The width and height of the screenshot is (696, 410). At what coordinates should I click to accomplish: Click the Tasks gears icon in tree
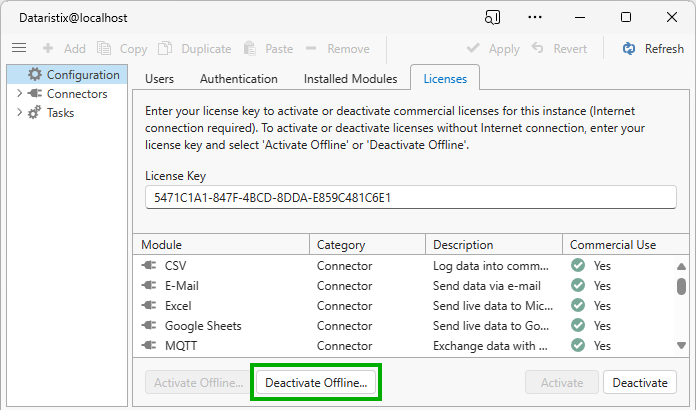(x=36, y=113)
